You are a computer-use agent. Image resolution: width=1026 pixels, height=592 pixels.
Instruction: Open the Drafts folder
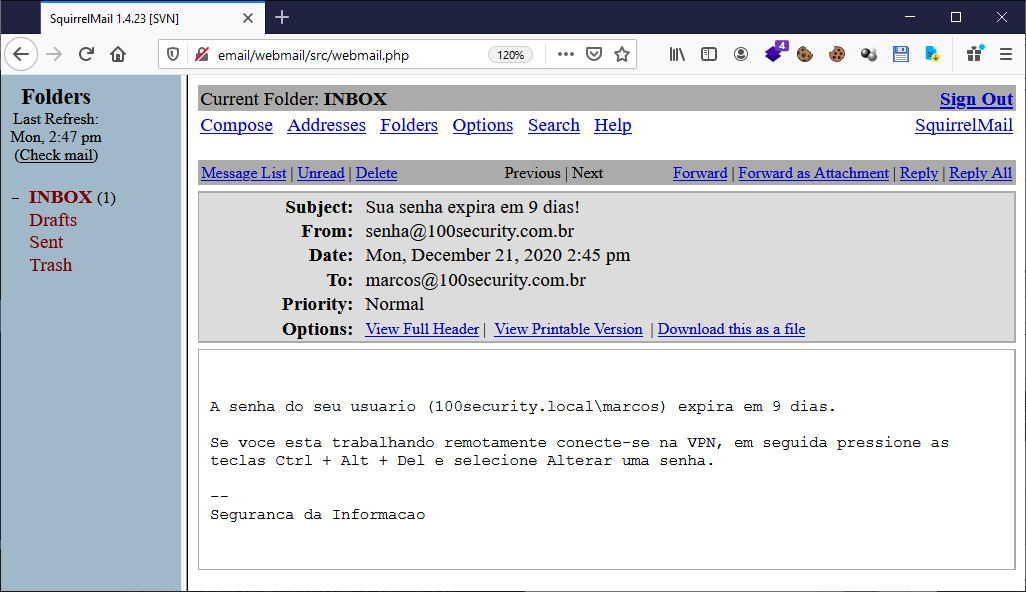click(x=53, y=220)
